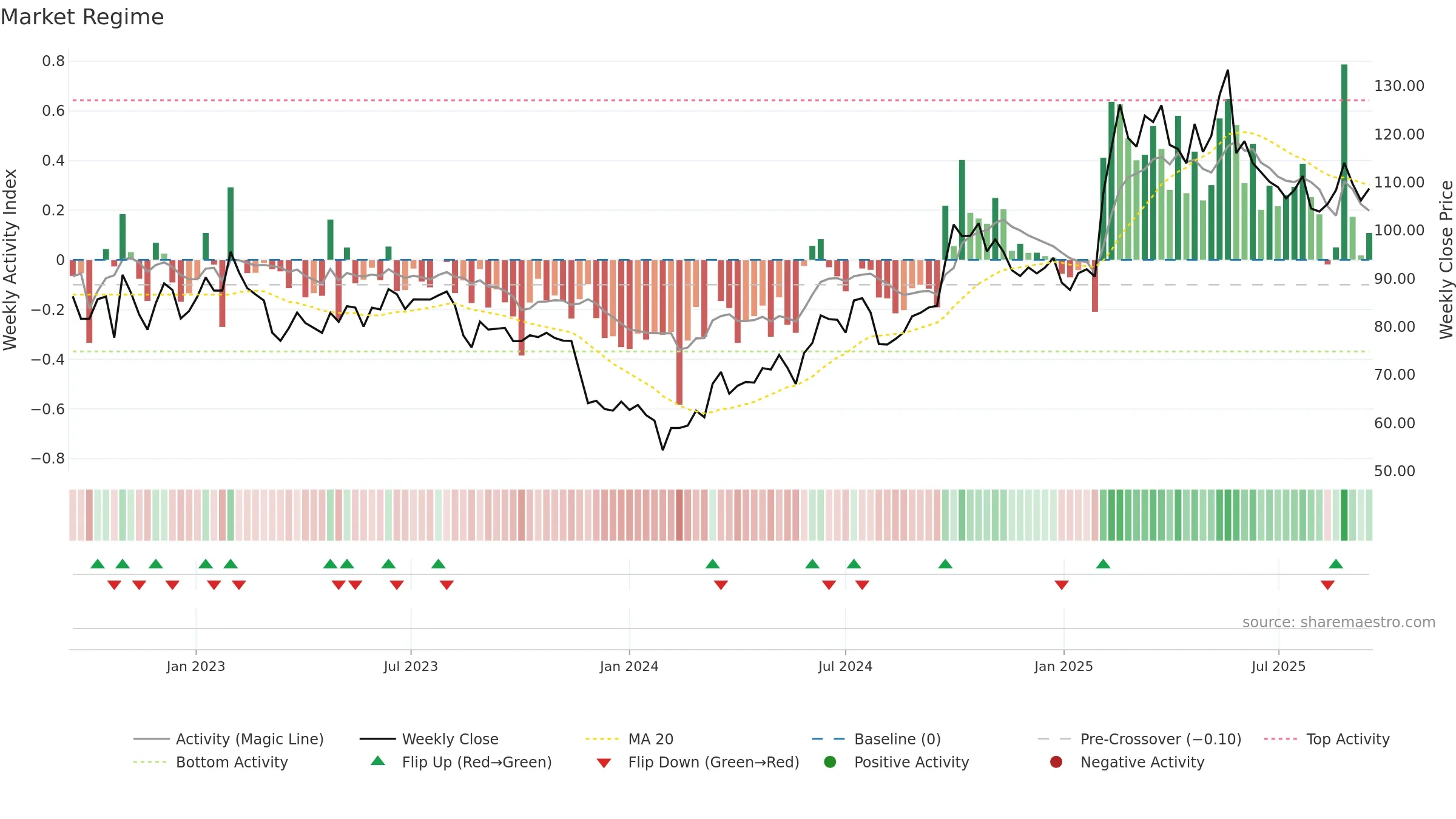The image size is (1456, 819).
Task: Click the deepest red activity bar near −0.6
Action: coord(679,332)
